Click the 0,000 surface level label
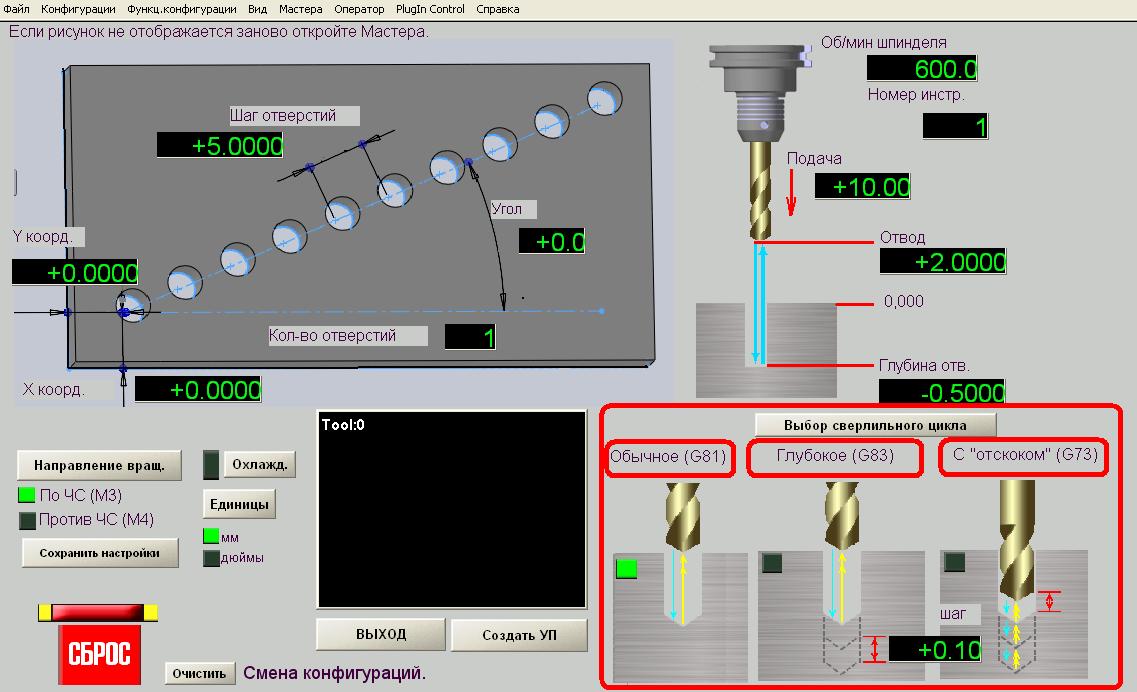This screenshot has height=692, width=1137. click(x=904, y=302)
